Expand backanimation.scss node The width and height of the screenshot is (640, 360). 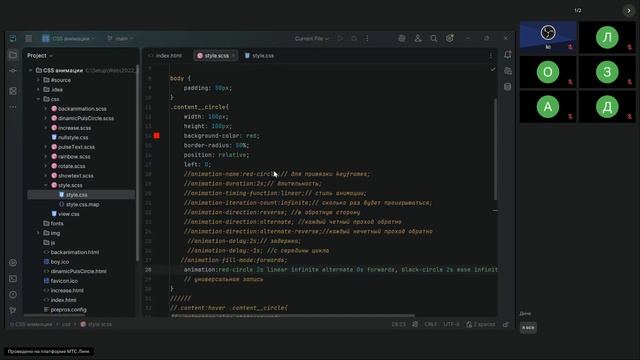click(x=46, y=109)
